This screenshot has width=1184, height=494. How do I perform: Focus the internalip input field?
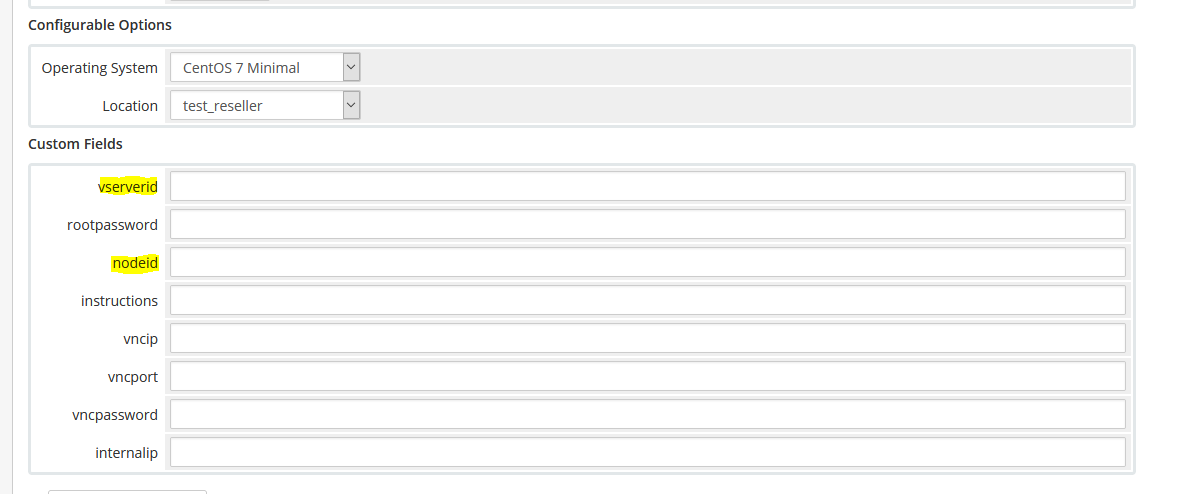pyautogui.click(x=647, y=453)
